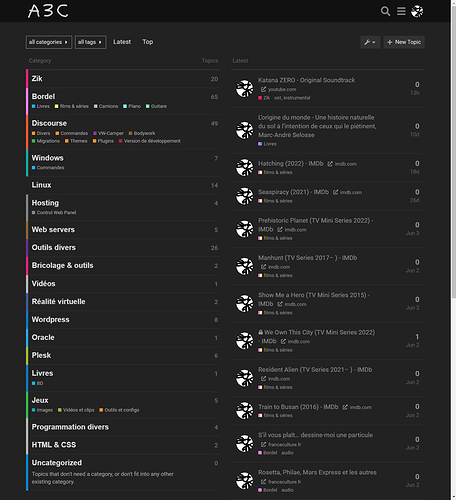
Task: Open Hatching (2022) IMDb topic
Action: (x=291, y=164)
